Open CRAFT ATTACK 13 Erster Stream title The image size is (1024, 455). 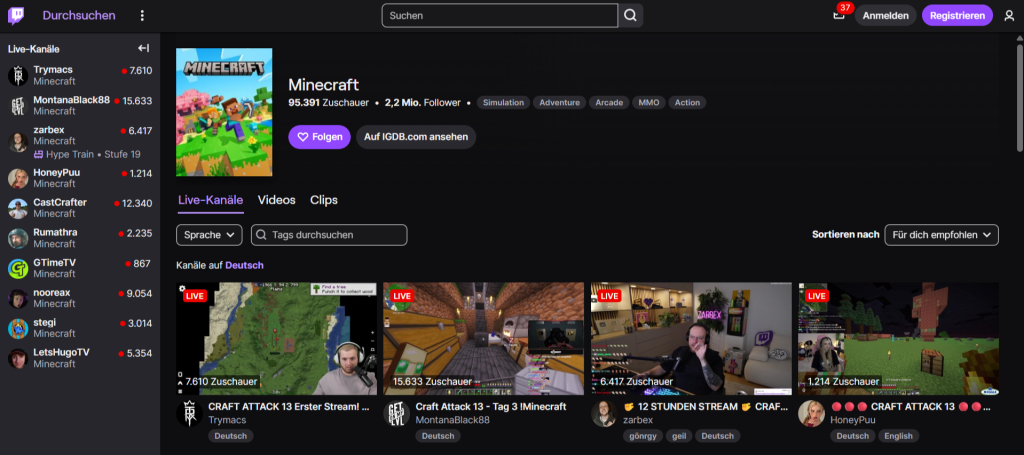289,407
